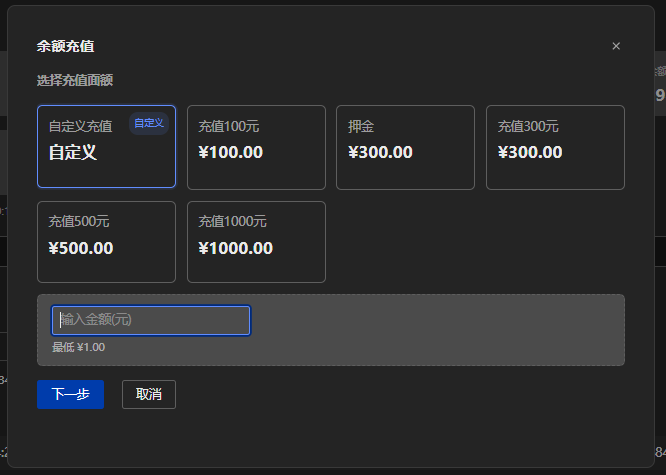666x475 pixels.
Task: Click the 余额充值 dialog title
Action: [66, 46]
